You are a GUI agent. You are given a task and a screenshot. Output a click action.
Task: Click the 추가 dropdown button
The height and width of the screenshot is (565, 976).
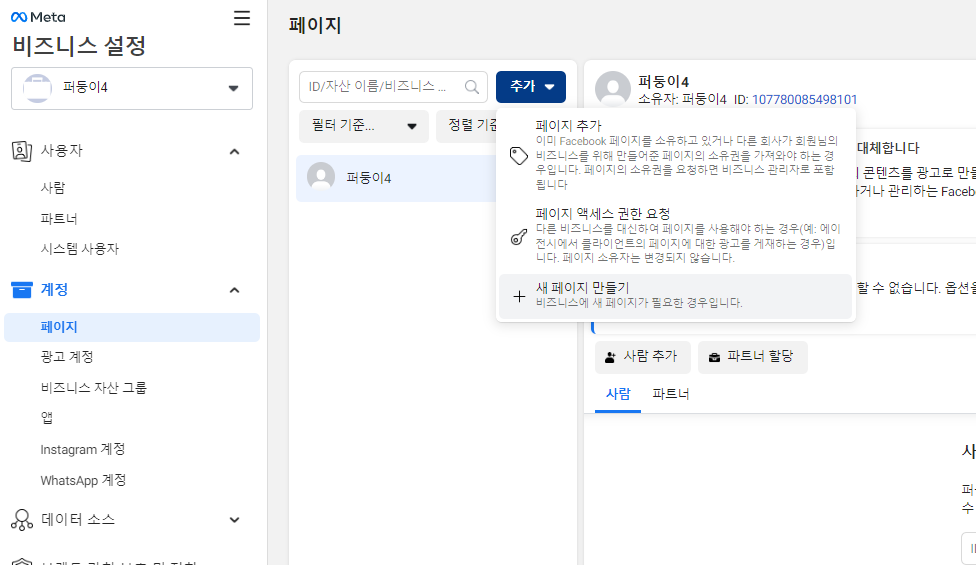tap(531, 87)
